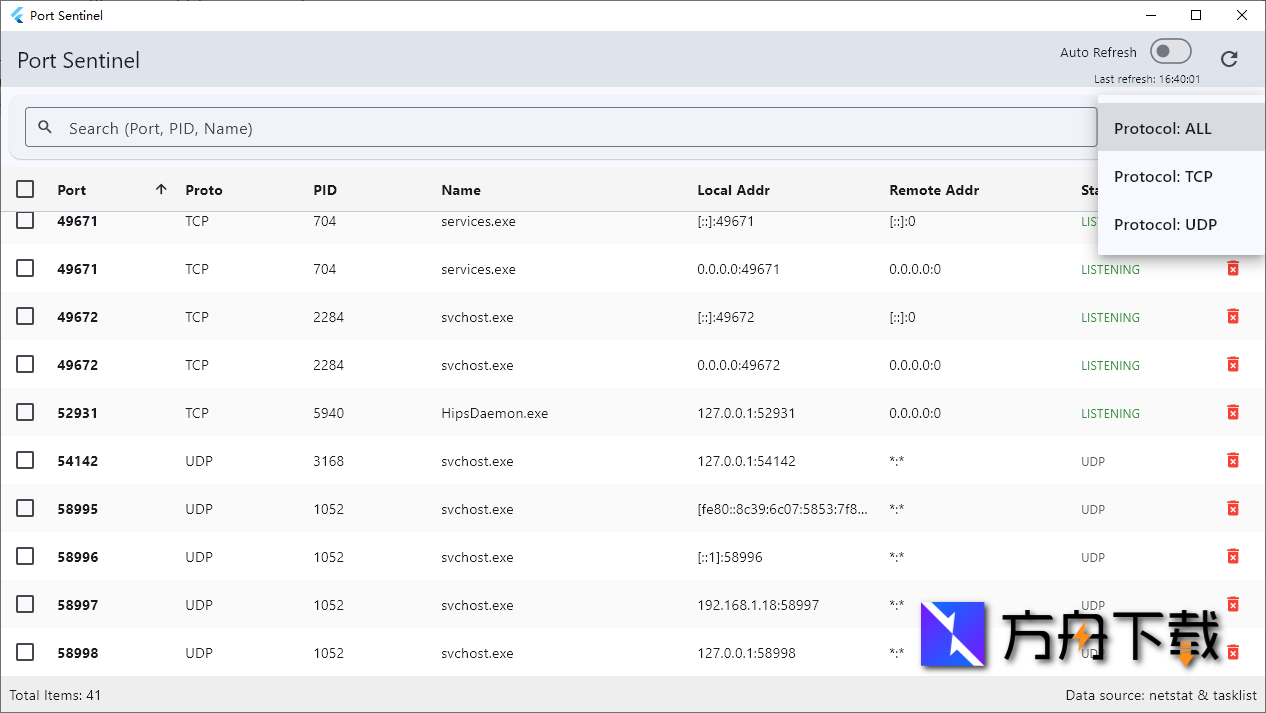The image size is (1266, 713).
Task: Click the Local Addr column header
Action: 733,190
